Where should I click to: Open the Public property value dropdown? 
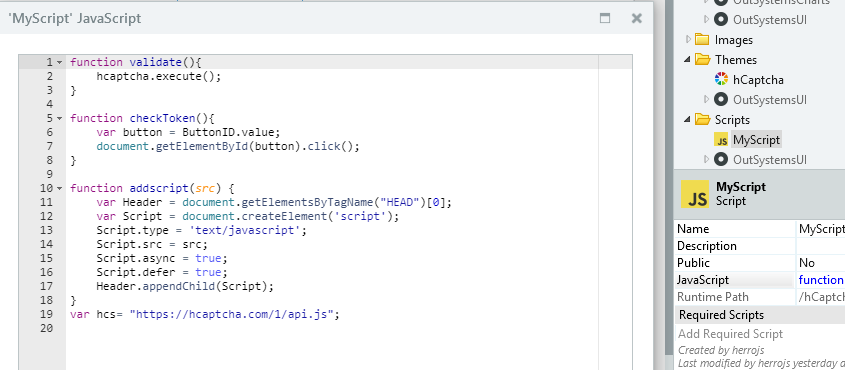[821, 263]
